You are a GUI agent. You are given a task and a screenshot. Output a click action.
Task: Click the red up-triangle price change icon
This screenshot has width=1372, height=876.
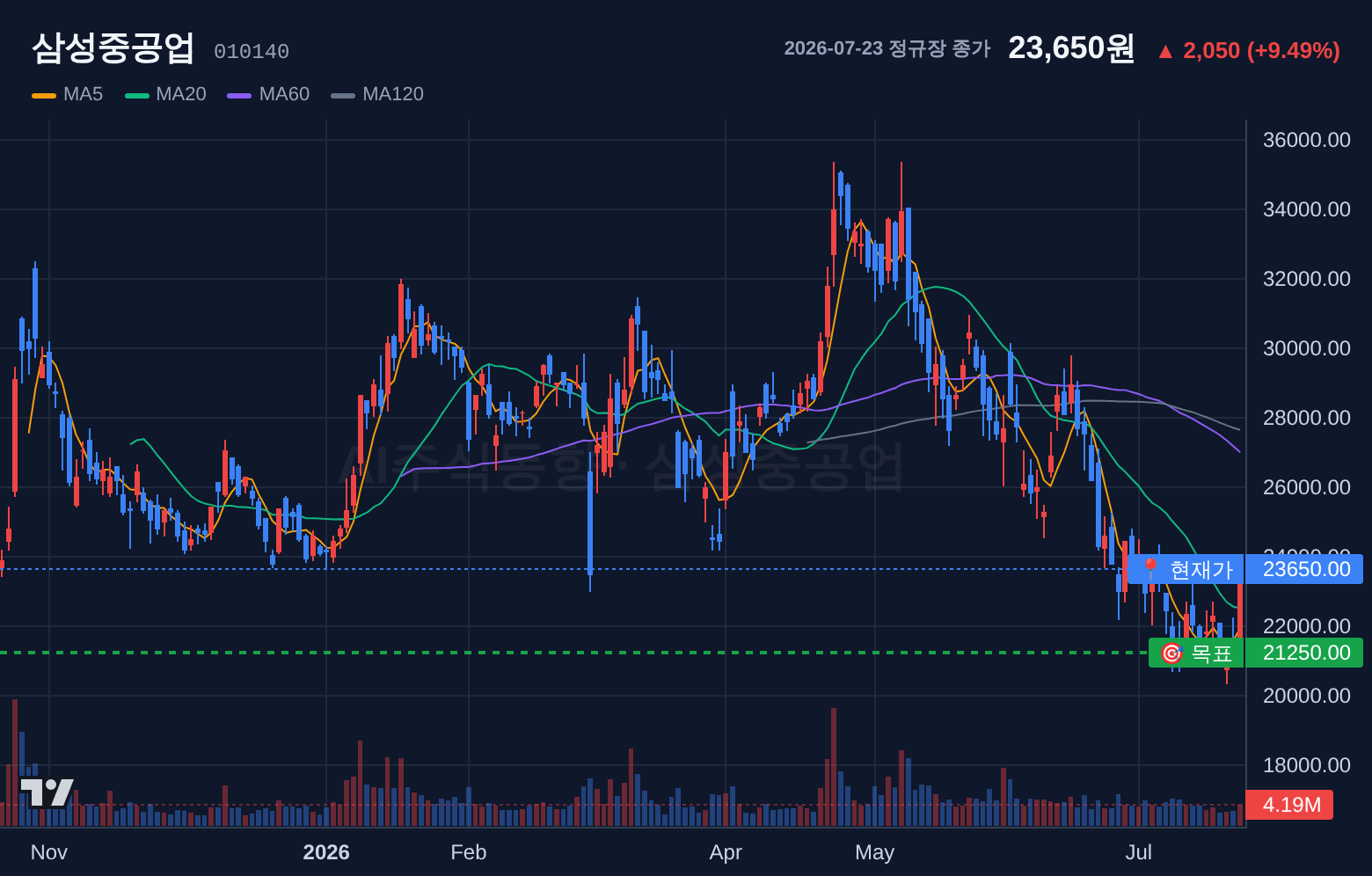1165,51
